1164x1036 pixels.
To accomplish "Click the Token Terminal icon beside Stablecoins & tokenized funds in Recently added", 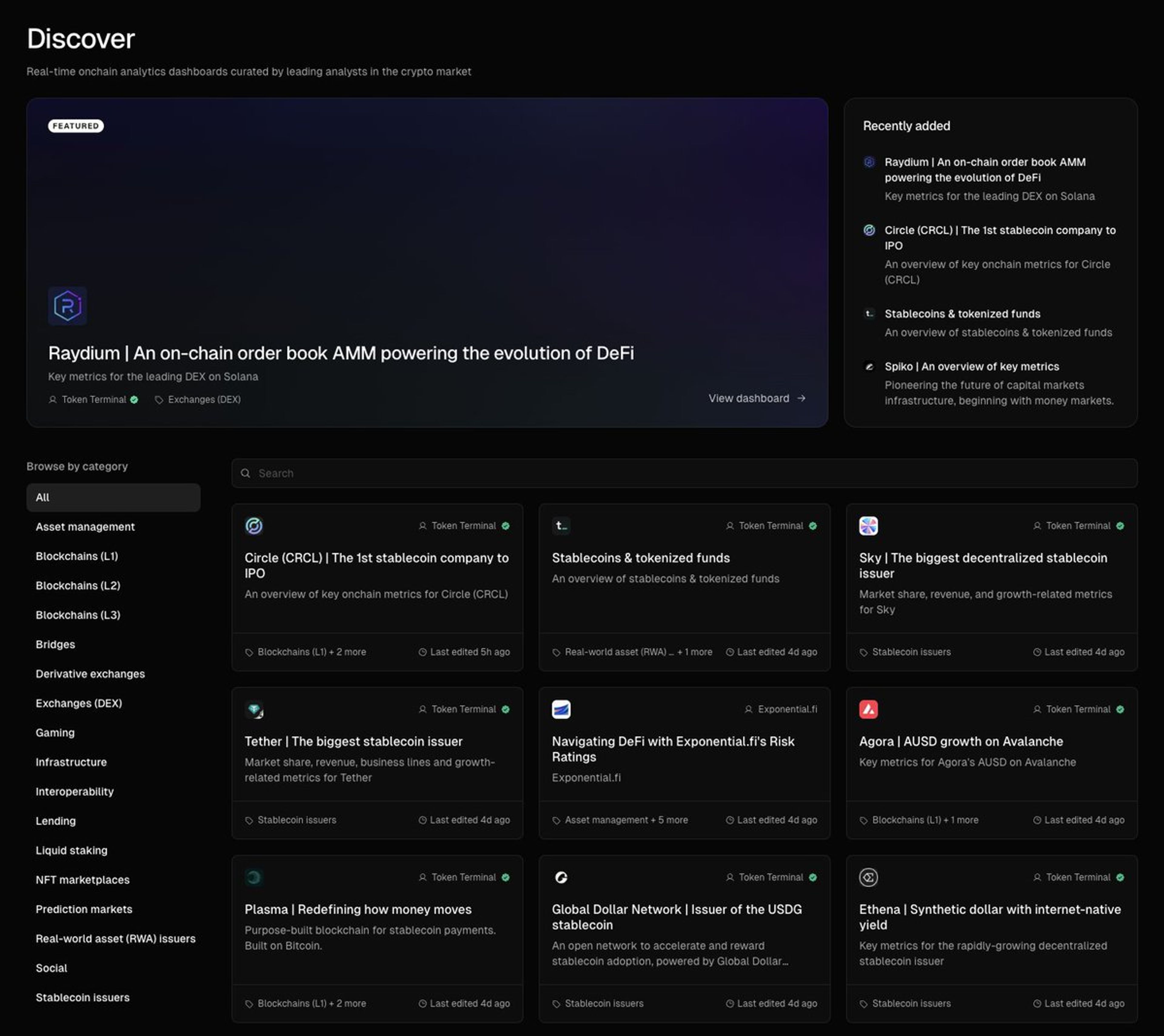I will pyautogui.click(x=869, y=314).
